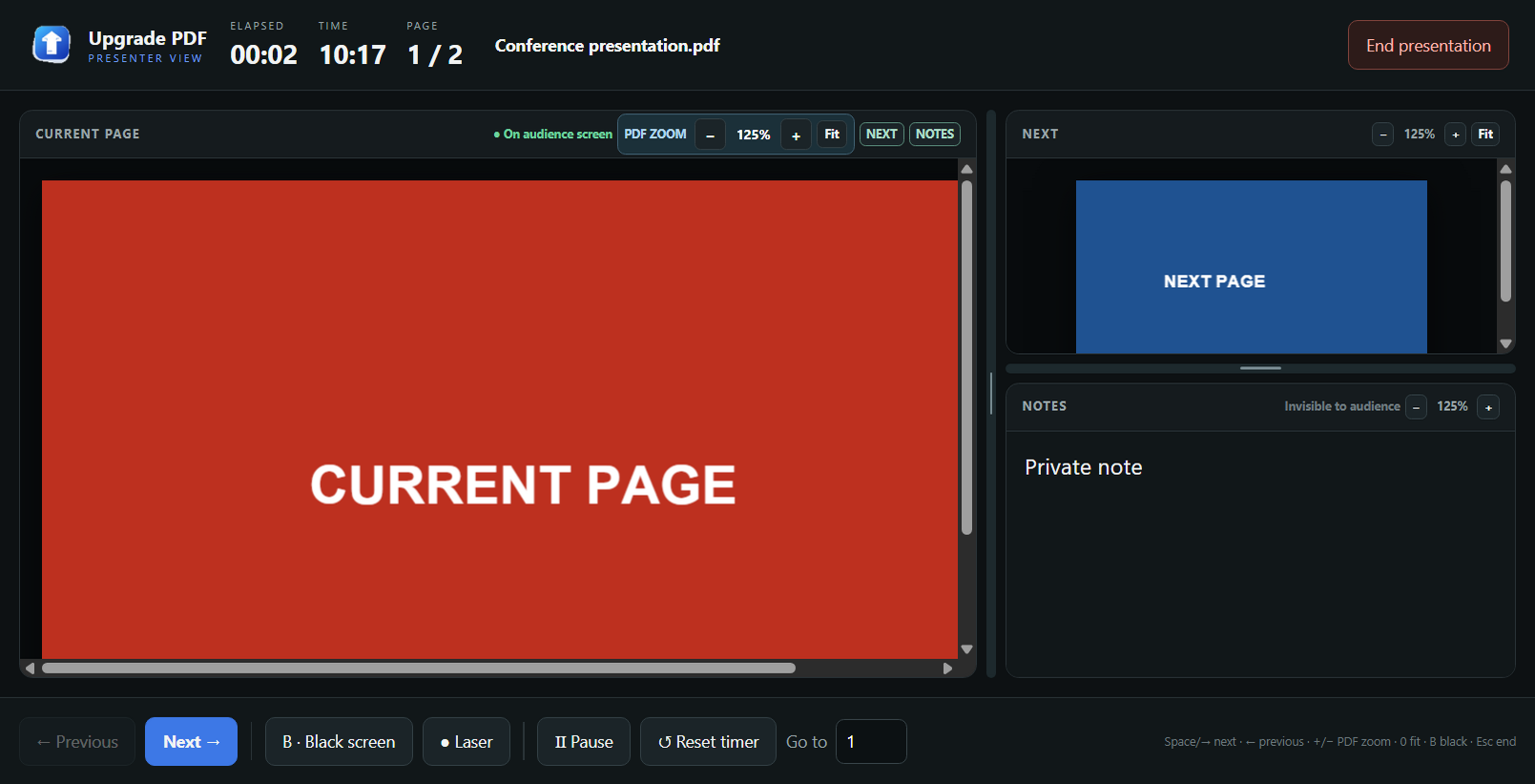This screenshot has height=784, width=1535.
Task: Click the Invisible to audience label
Action: tap(1341, 406)
